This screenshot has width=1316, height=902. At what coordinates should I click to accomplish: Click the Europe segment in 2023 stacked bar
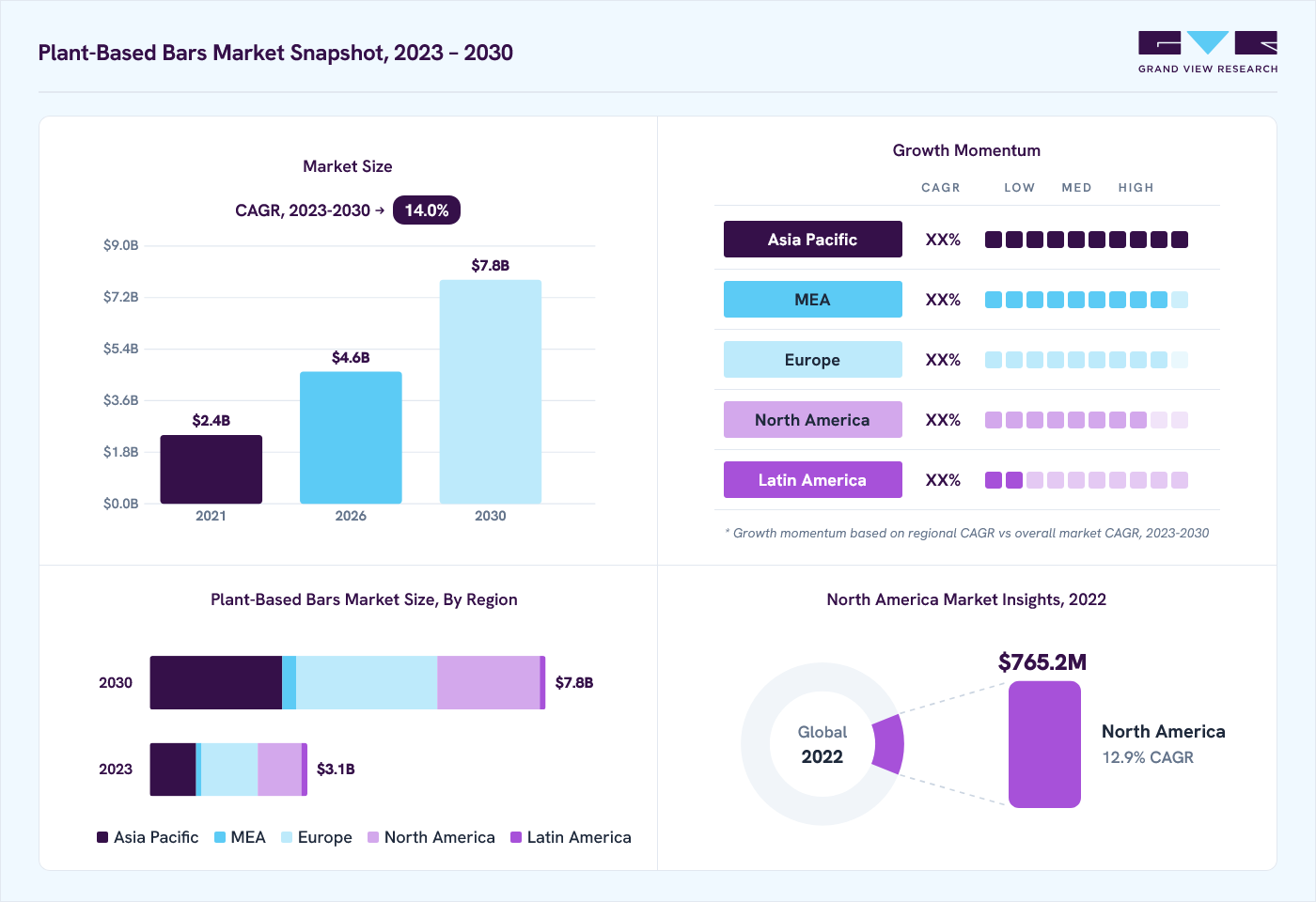click(x=229, y=770)
